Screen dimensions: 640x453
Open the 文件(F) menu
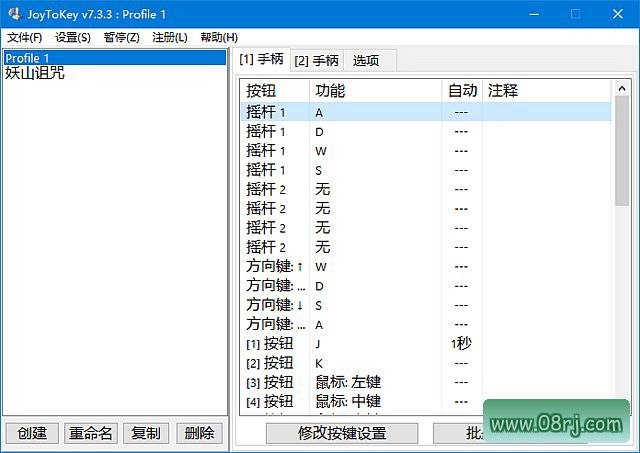click(x=24, y=38)
